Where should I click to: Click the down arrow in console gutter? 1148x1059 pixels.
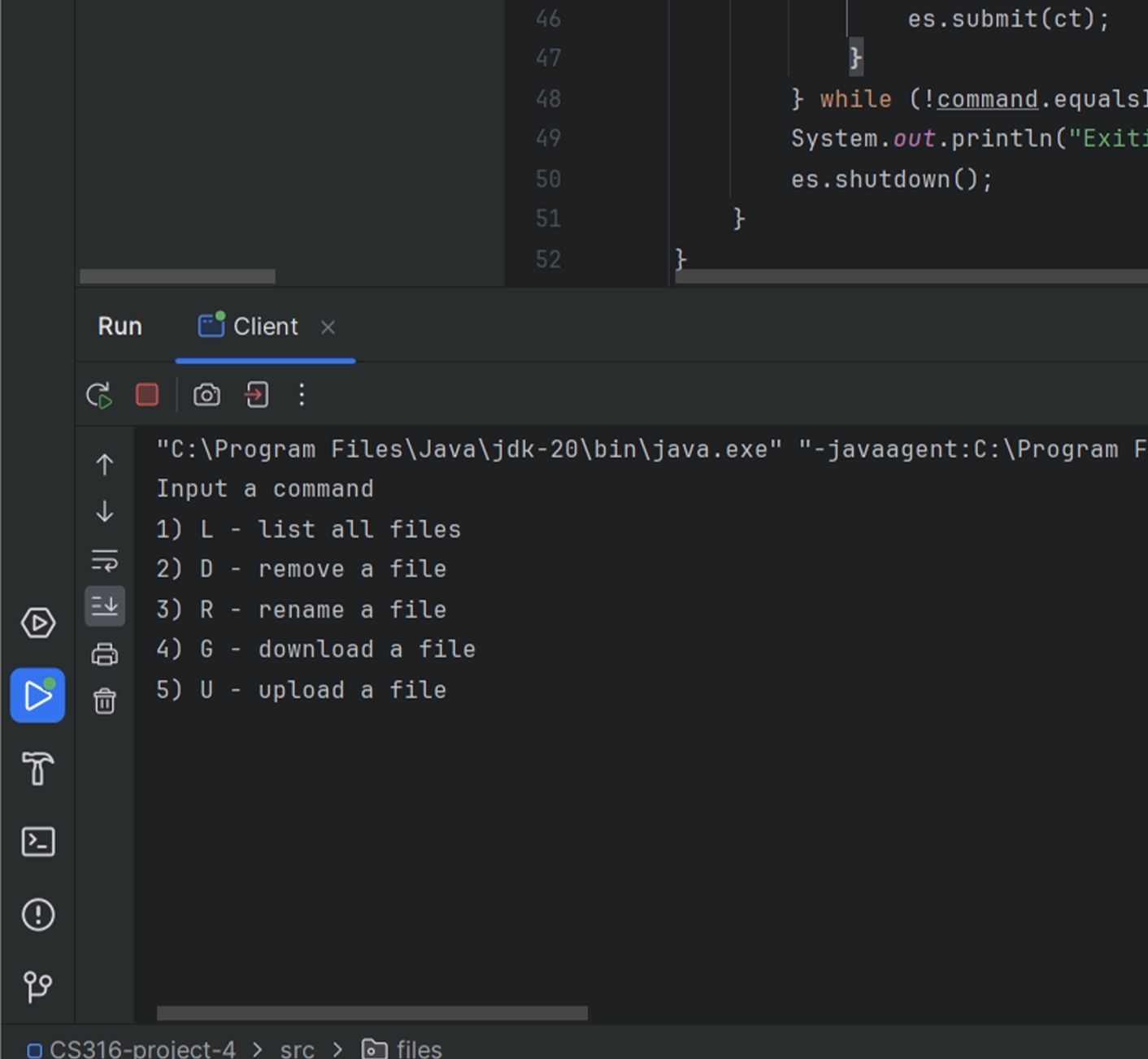105,511
